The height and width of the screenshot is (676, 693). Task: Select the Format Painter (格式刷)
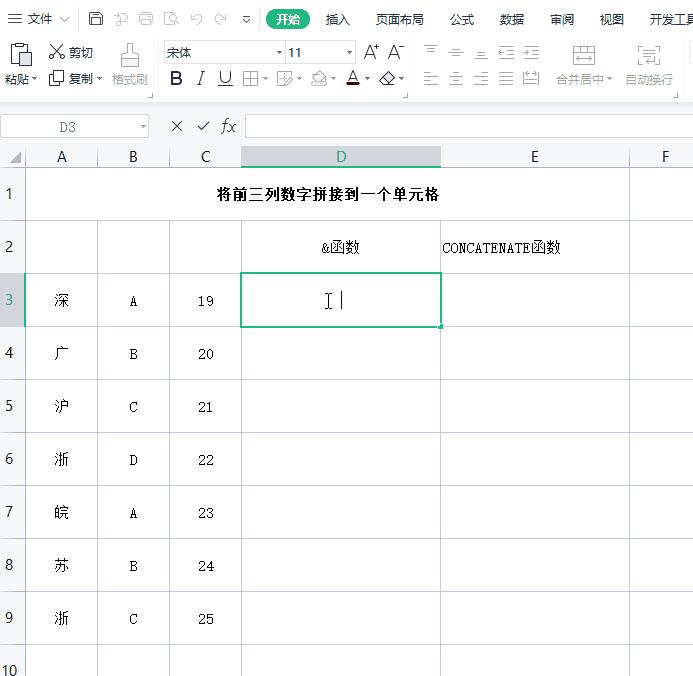click(129, 64)
